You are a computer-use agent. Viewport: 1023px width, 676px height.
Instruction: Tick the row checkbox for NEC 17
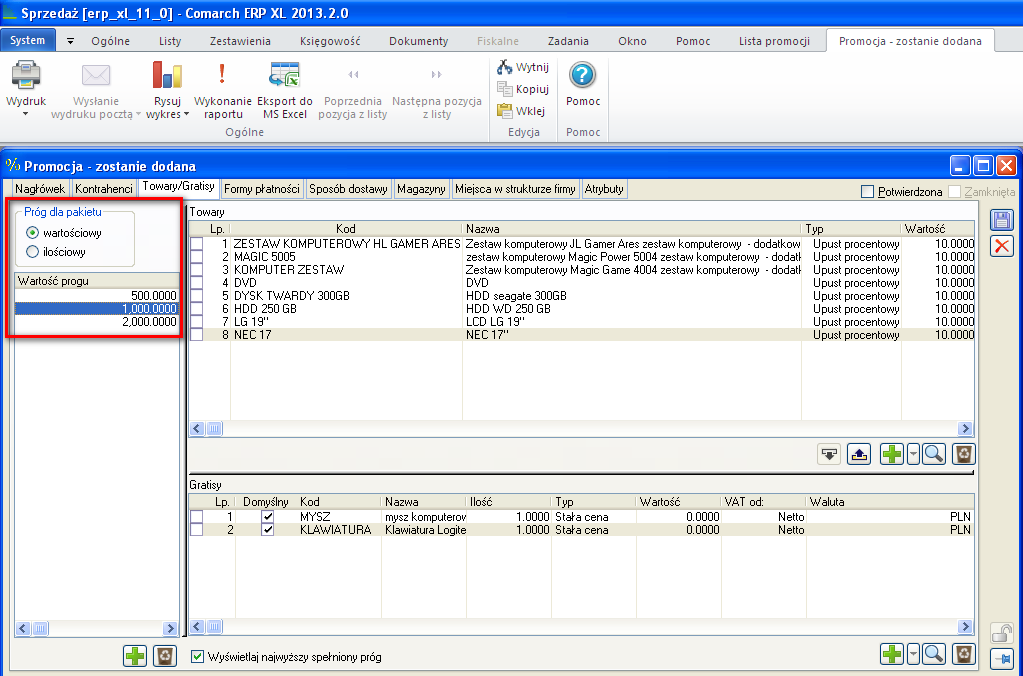196,335
